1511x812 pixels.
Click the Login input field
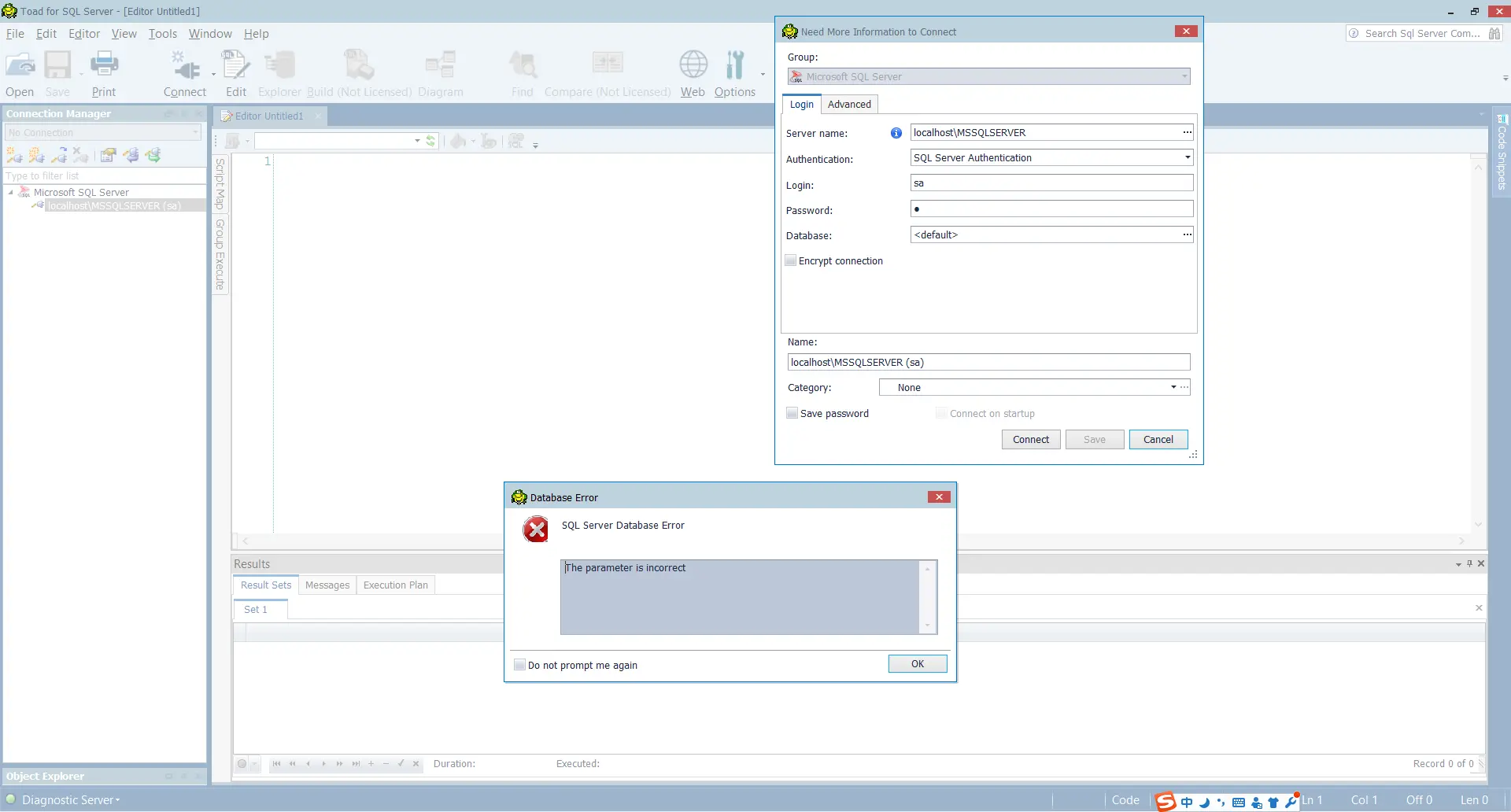(x=1051, y=183)
